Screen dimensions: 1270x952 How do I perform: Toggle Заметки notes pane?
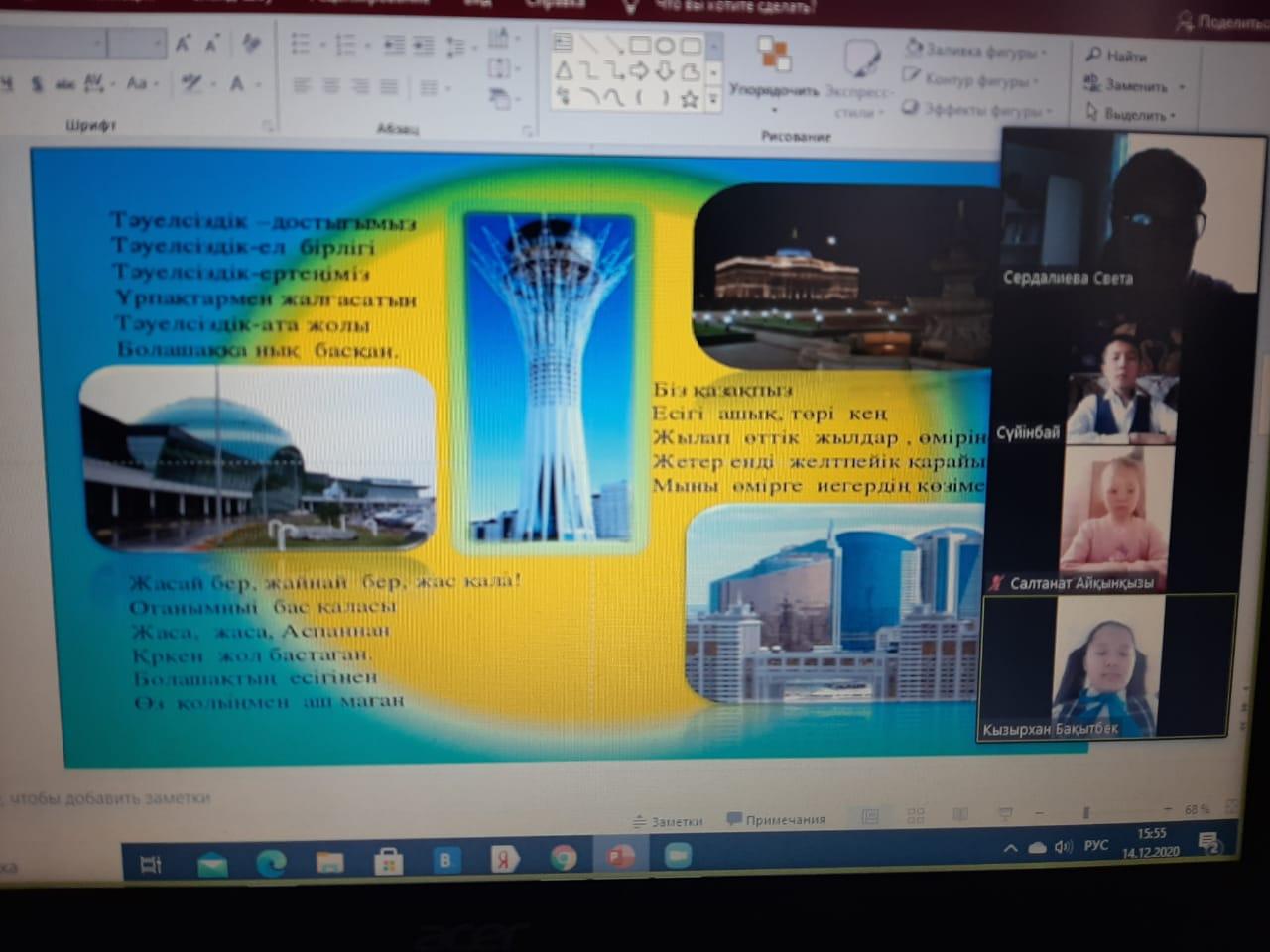click(x=667, y=821)
